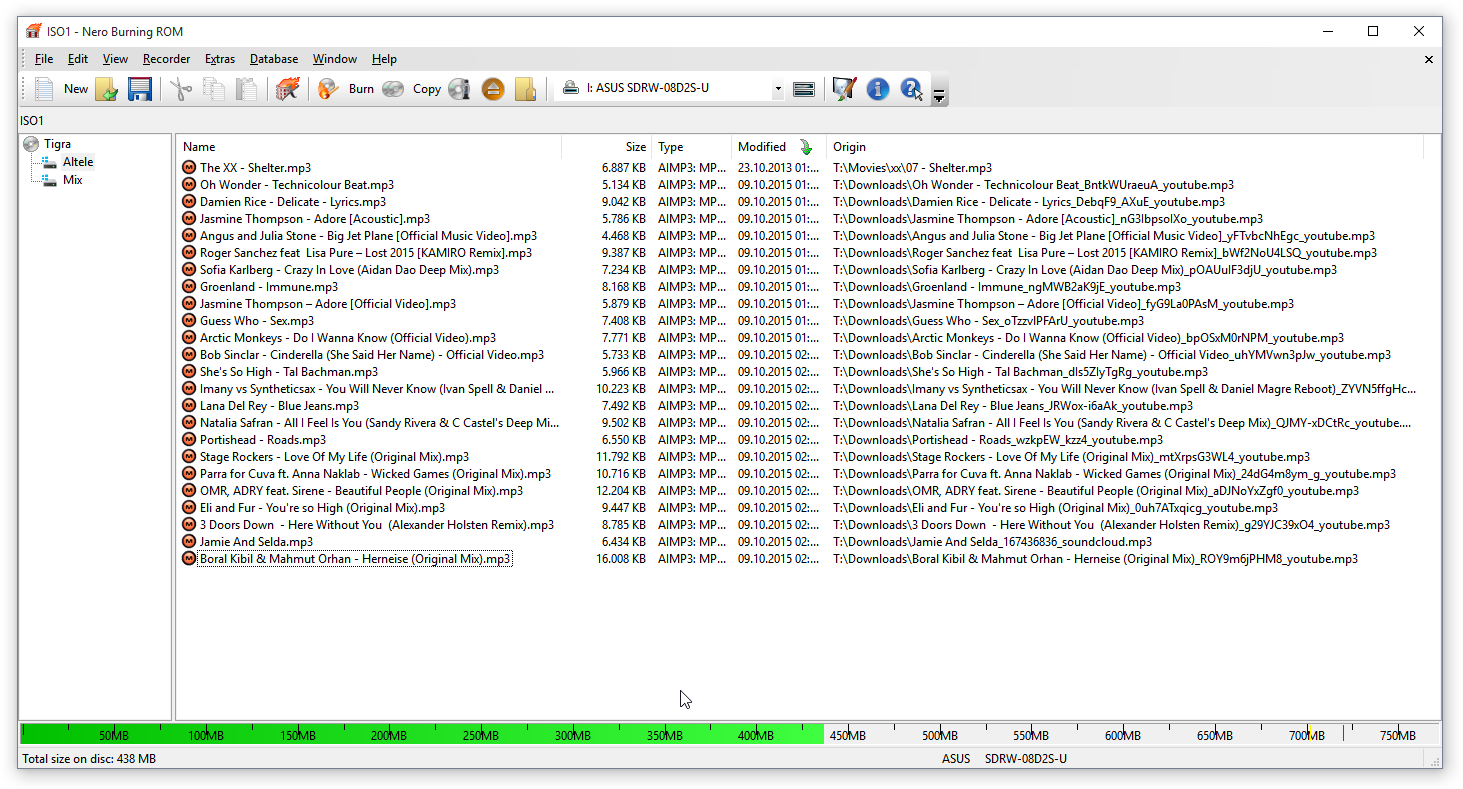The width and height of the screenshot is (1463, 789).
Task: Click the mp3 icon beside Groenland - Immune
Action: (x=189, y=287)
